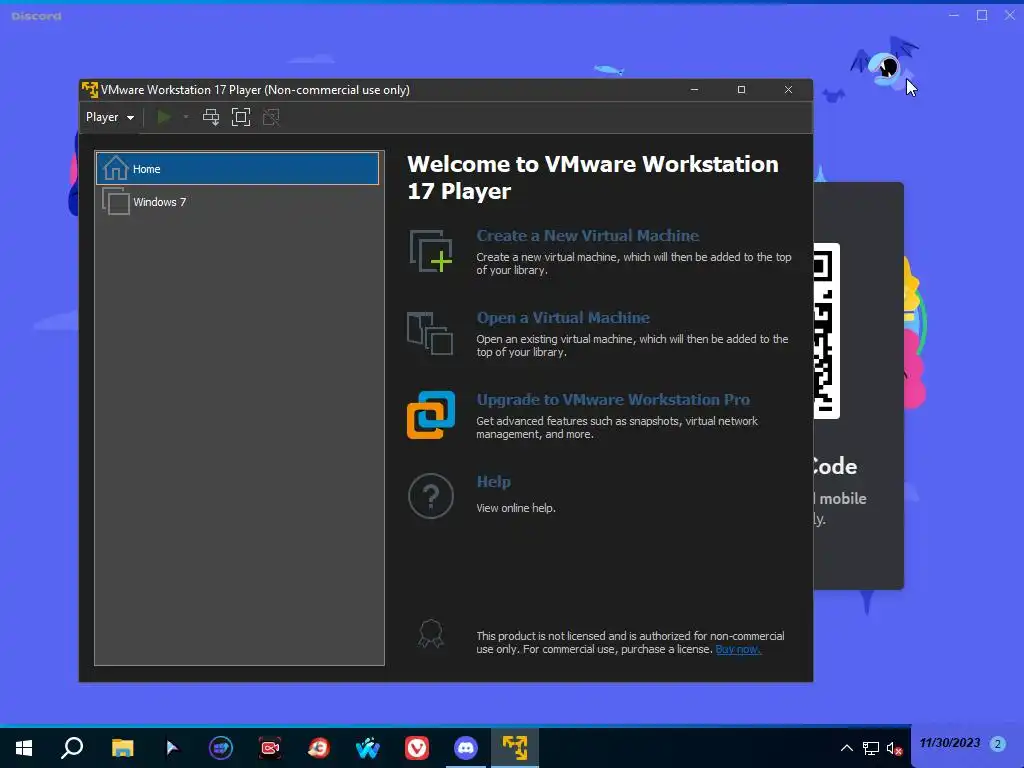The image size is (1024, 768).
Task: Click the Buy now link
Action: pos(738,649)
